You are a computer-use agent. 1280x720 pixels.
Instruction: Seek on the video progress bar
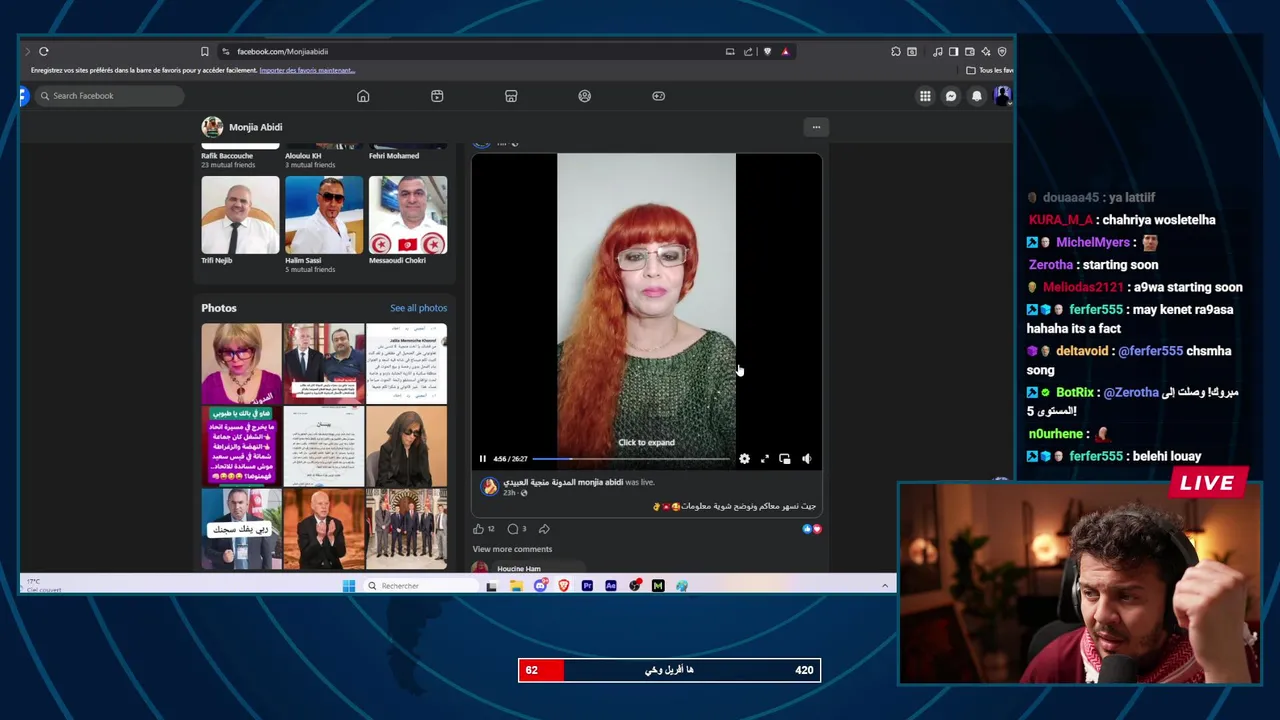tap(632, 459)
